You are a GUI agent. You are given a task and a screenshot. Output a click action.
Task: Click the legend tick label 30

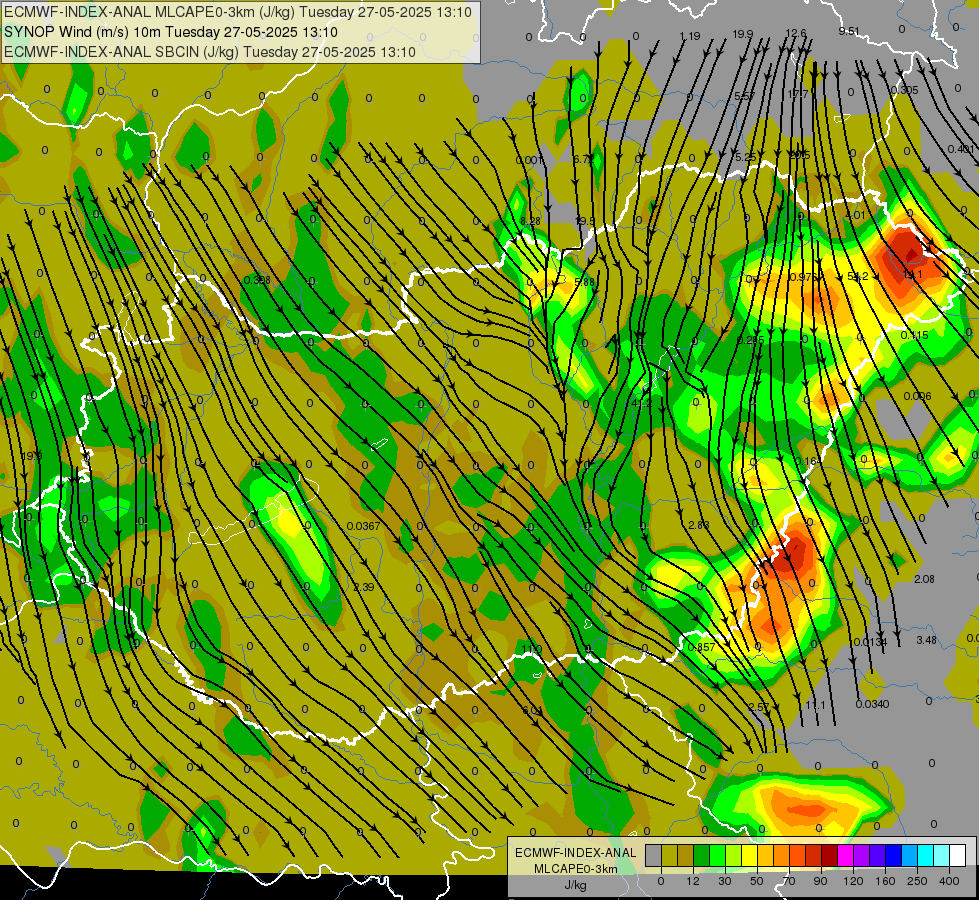(724, 881)
